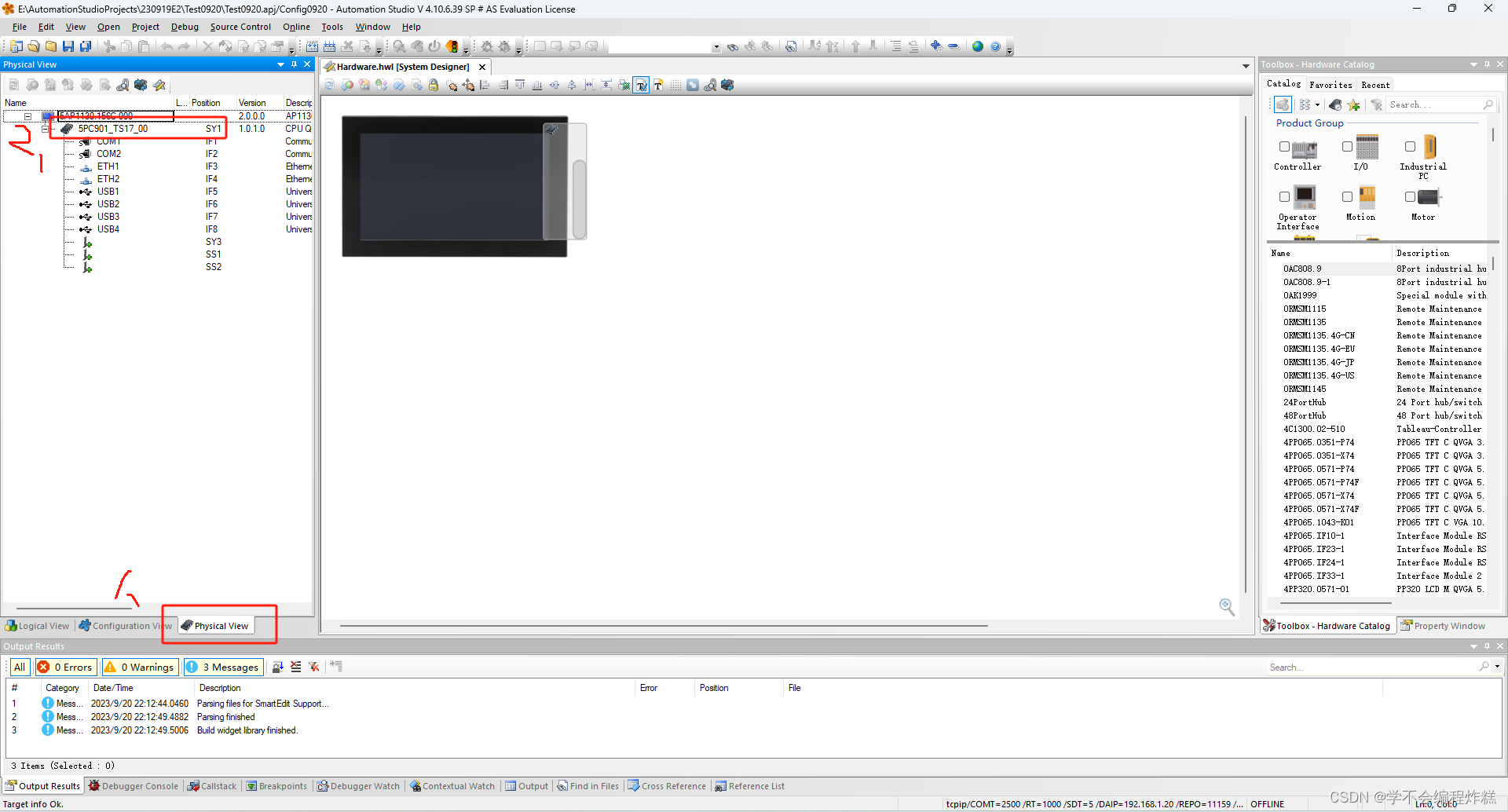
Task: Click the blue globe online icon
Action: [978, 46]
